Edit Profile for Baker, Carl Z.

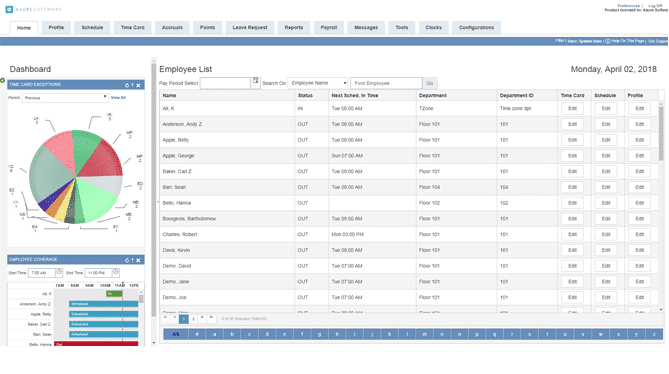(639, 171)
